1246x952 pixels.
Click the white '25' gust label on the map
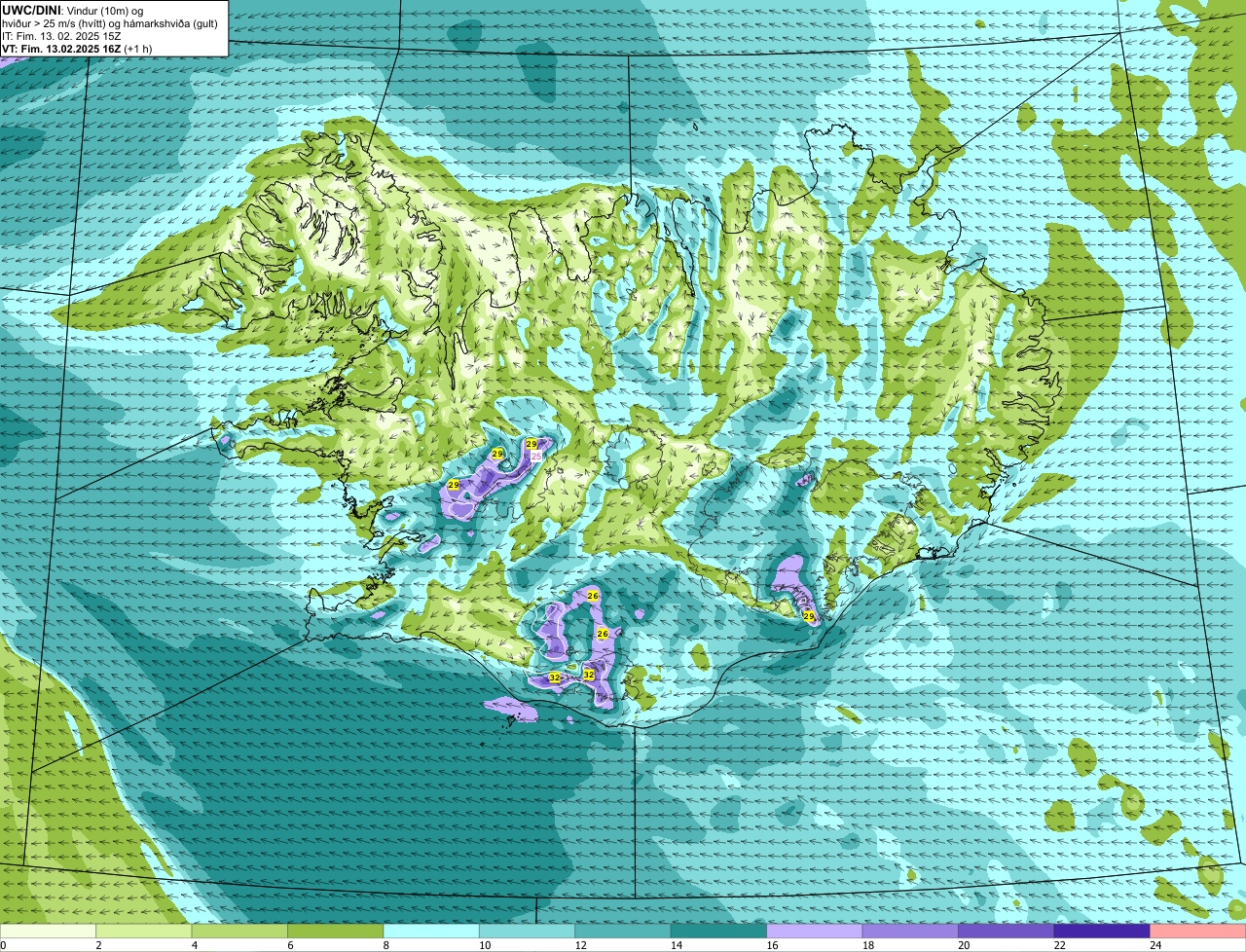pyautogui.click(x=535, y=456)
